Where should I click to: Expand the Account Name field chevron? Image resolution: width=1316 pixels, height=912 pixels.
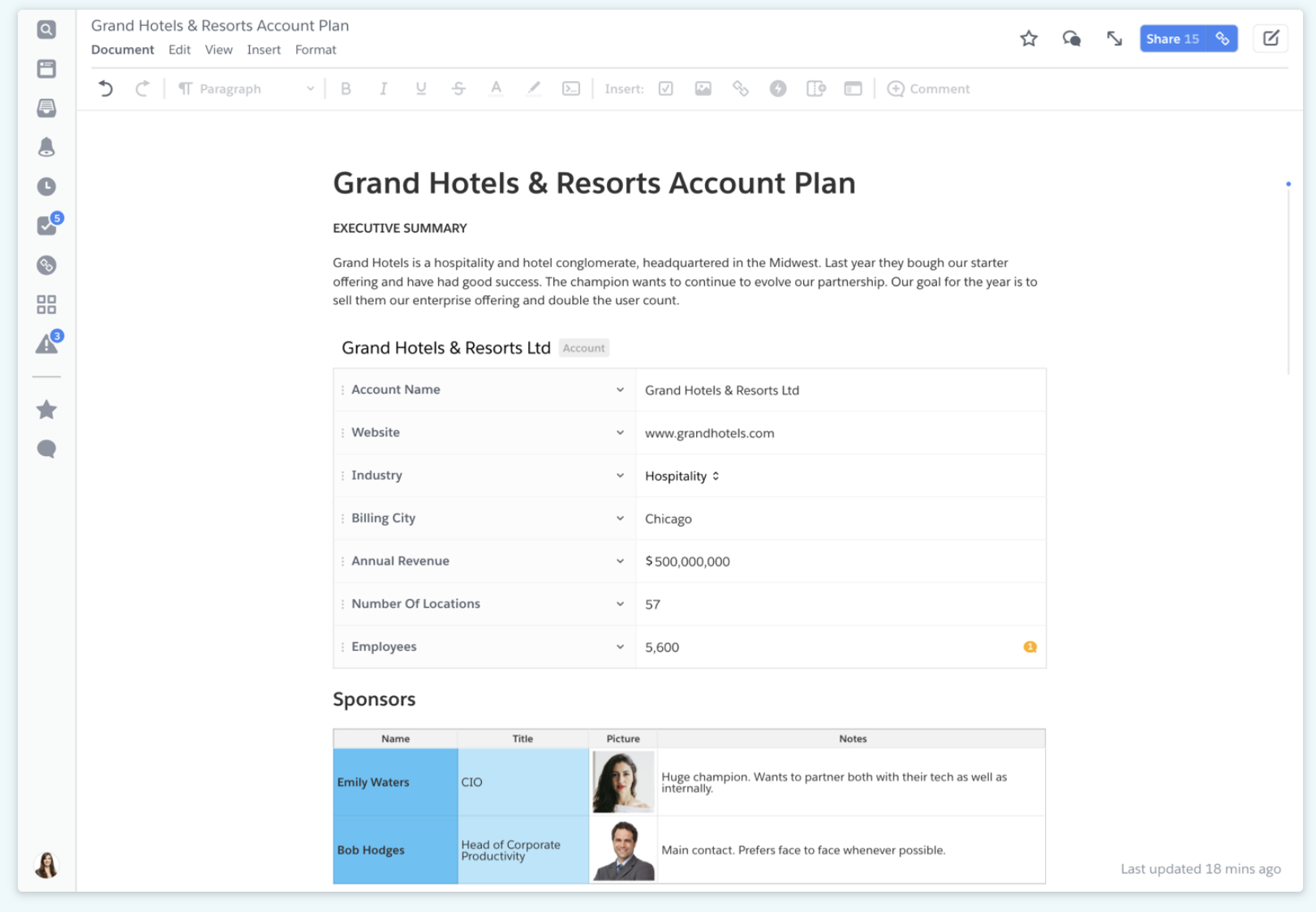(620, 389)
